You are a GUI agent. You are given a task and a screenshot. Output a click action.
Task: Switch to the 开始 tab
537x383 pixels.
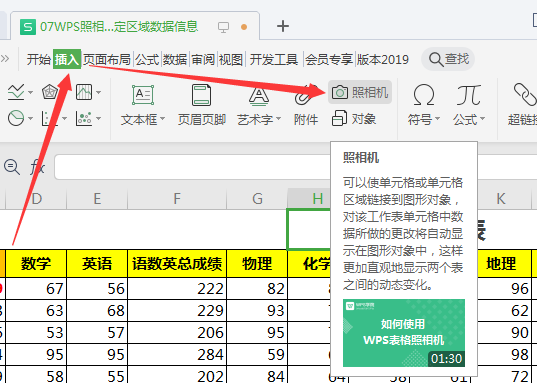click(39, 59)
